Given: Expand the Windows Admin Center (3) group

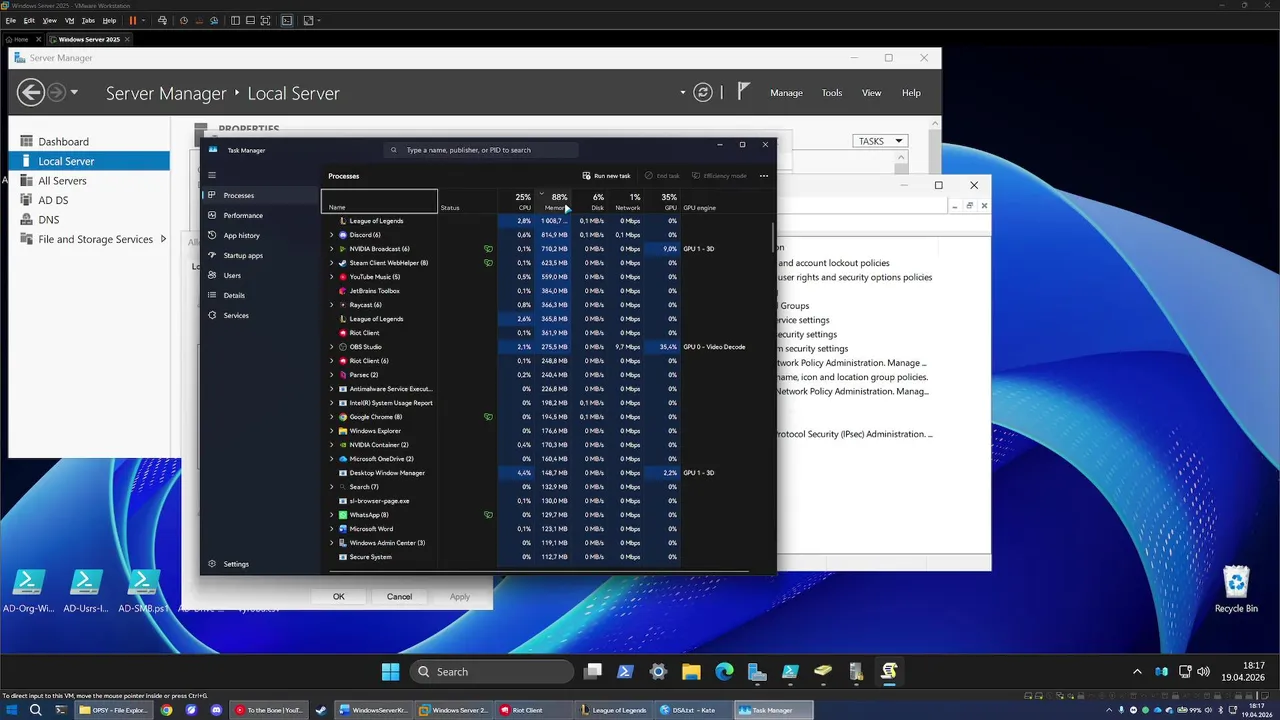Looking at the screenshot, I should pyautogui.click(x=332, y=543).
